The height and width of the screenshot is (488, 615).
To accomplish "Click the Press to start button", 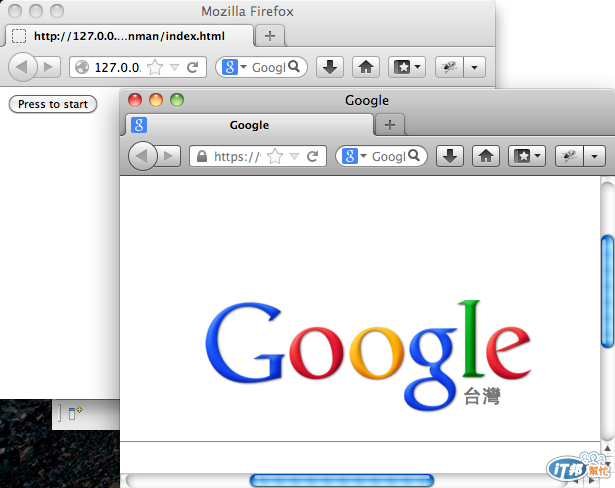I will tap(53, 104).
